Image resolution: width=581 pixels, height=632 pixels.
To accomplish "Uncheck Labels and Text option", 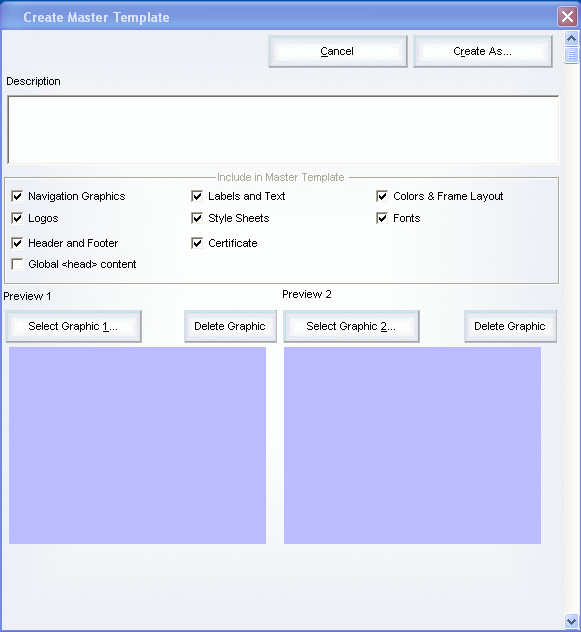I will [197, 196].
